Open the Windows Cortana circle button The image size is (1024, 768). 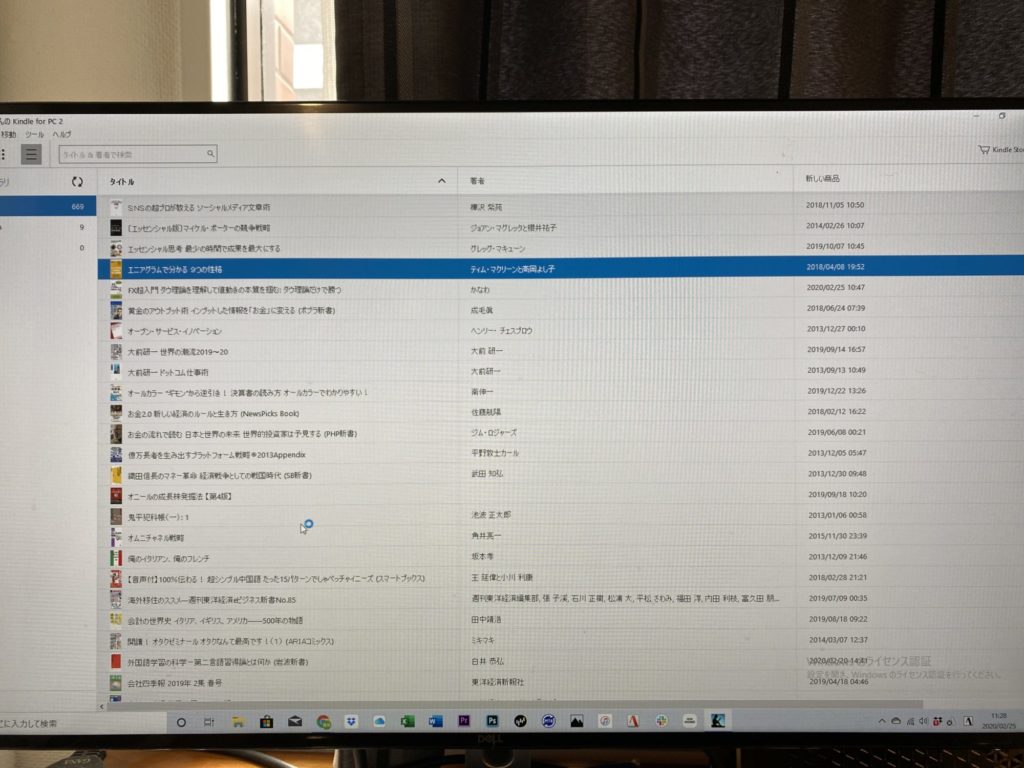pyautogui.click(x=181, y=722)
